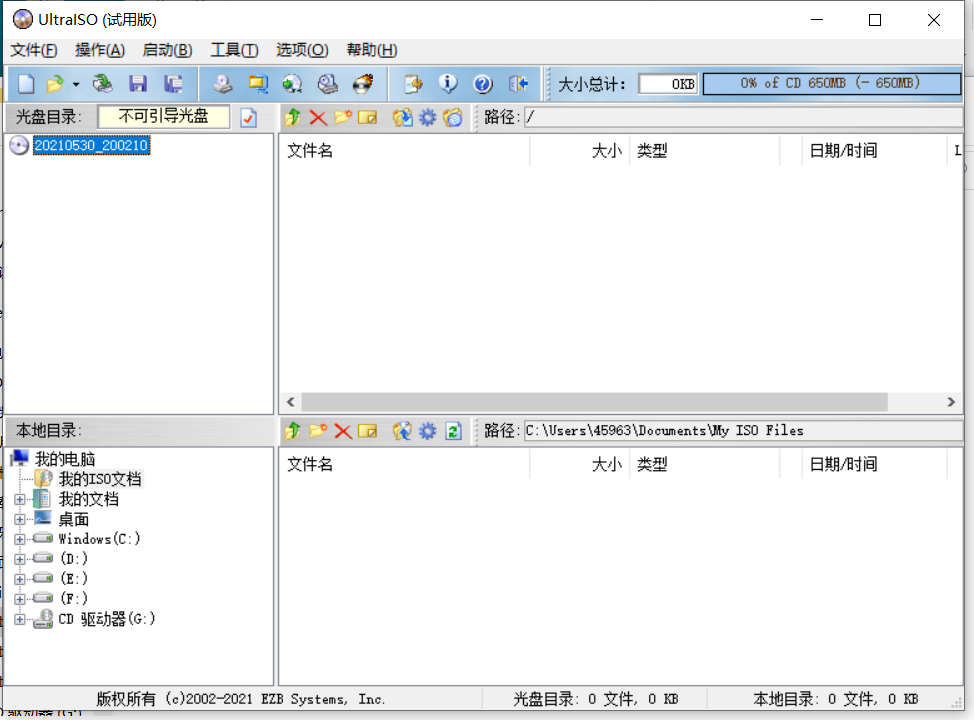Click the Rename icon in disc toolbar

[x=368, y=117]
